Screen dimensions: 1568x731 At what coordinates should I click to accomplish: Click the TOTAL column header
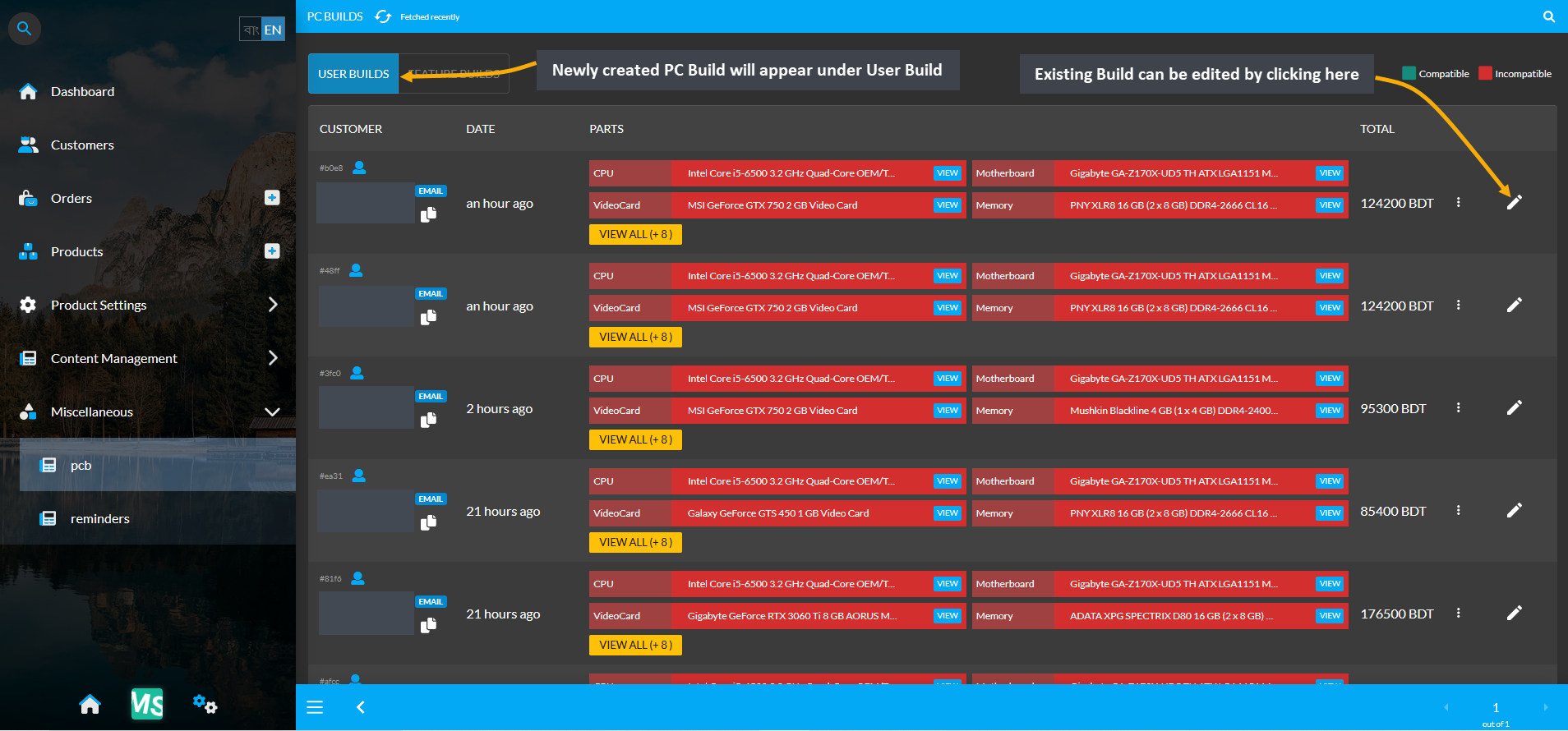(x=1377, y=129)
